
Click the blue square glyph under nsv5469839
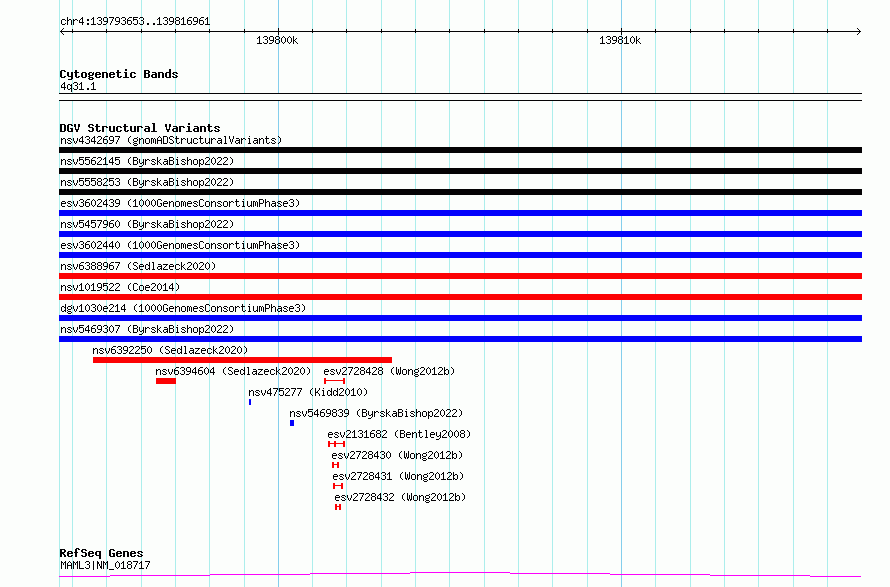coord(292,423)
